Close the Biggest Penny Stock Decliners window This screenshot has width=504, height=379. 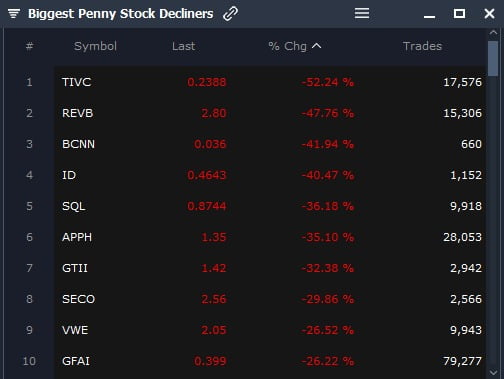coord(489,14)
